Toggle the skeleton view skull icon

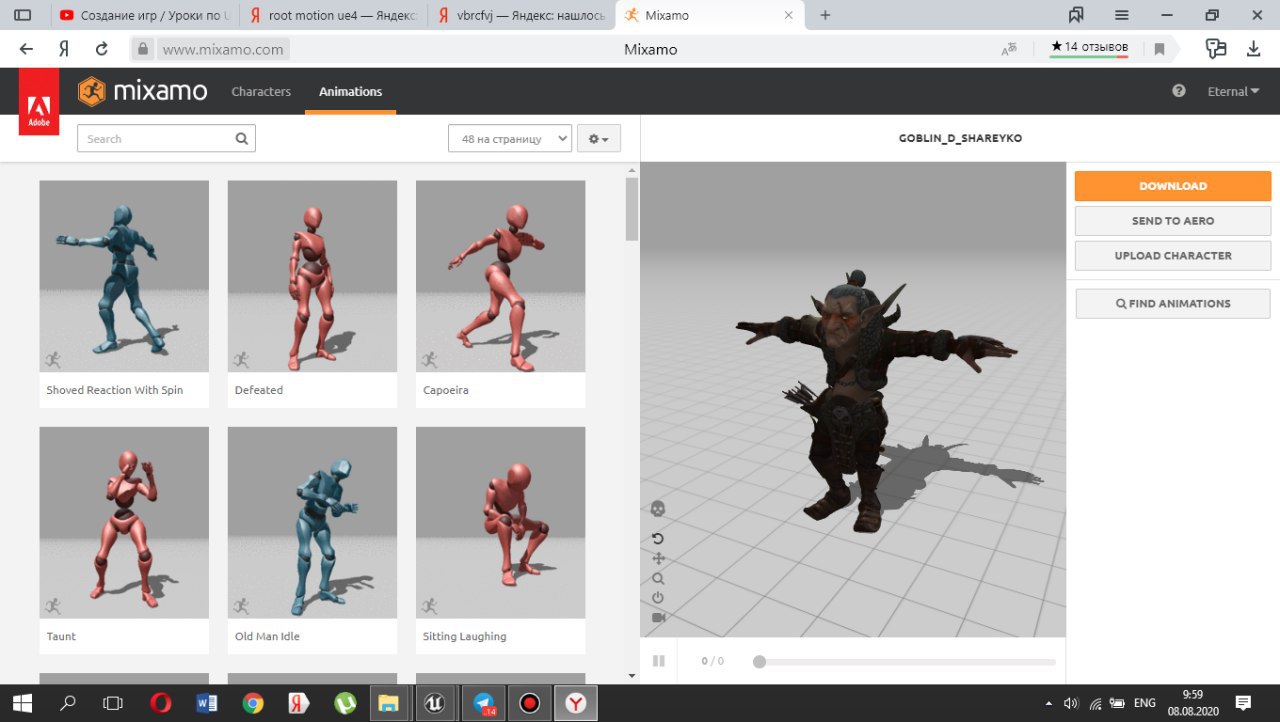click(658, 509)
